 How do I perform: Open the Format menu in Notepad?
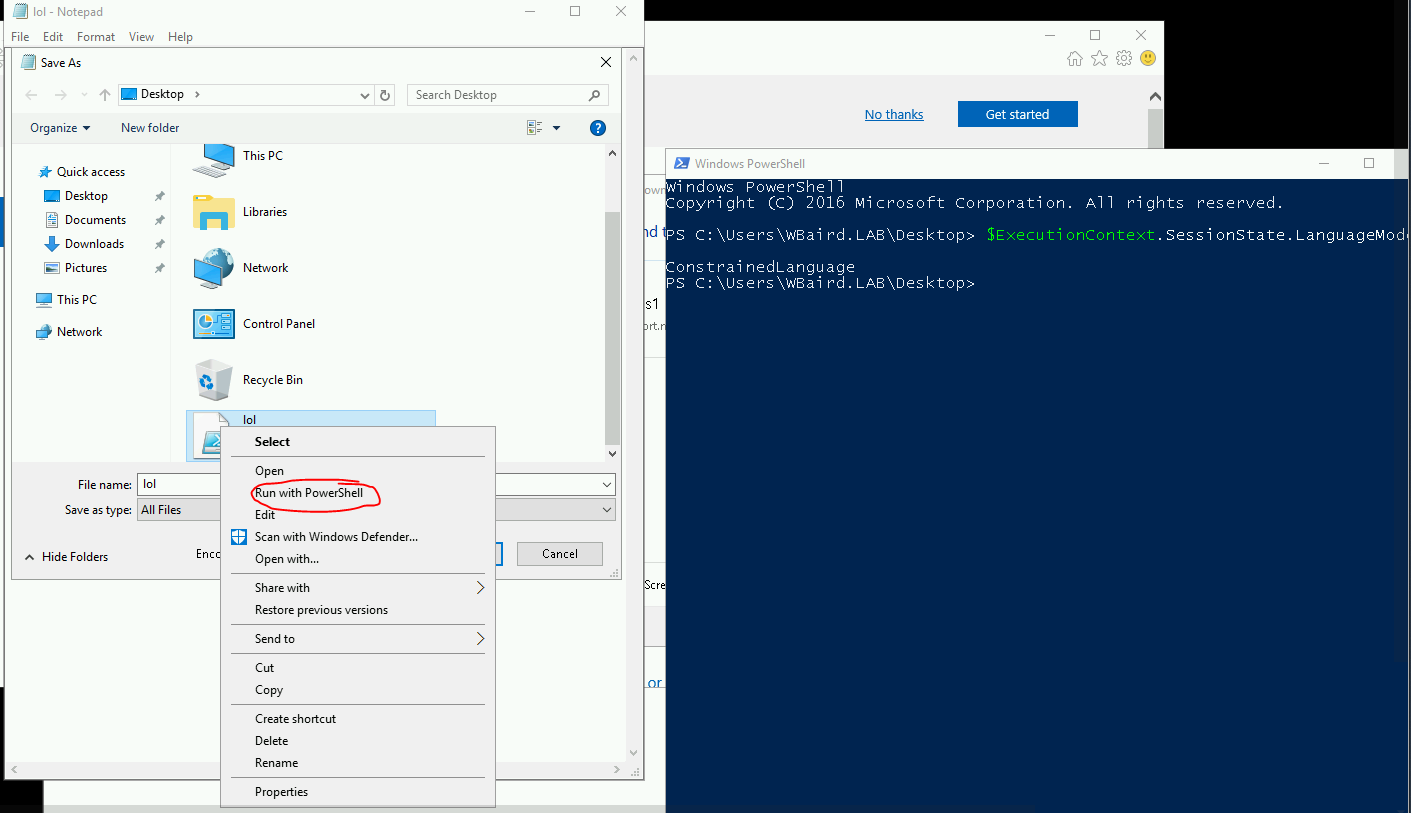pos(96,37)
